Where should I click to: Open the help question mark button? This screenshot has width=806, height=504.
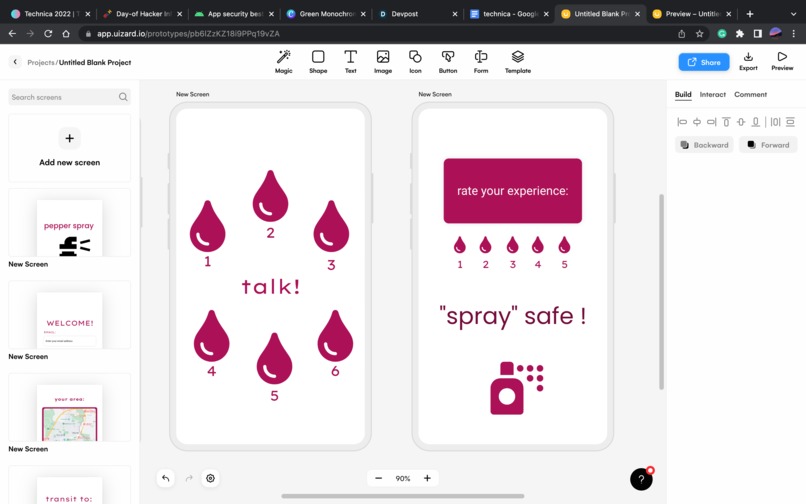pos(641,479)
